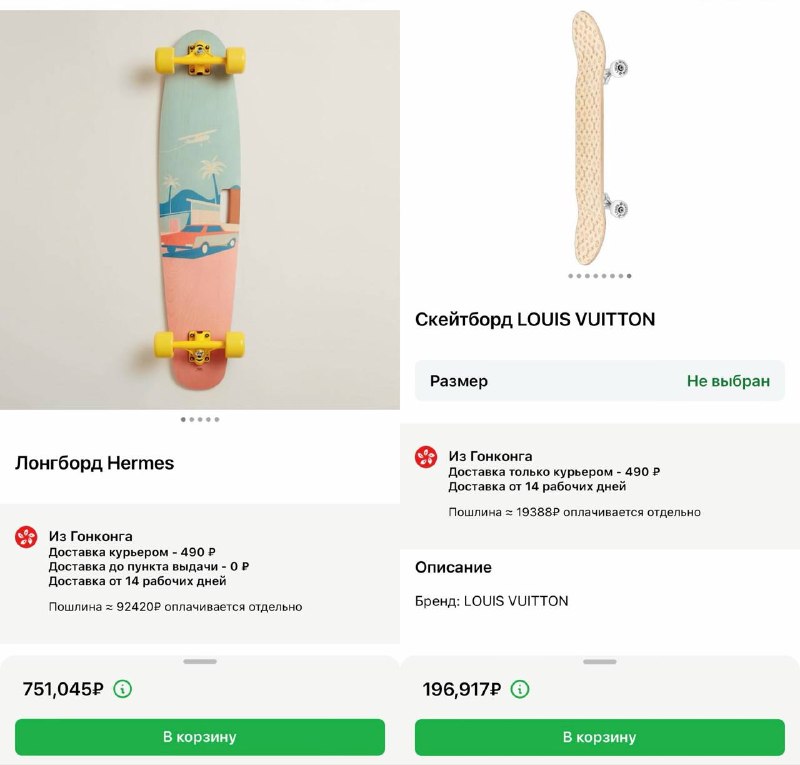Click the Описание section heading
The height and width of the screenshot is (765, 800).
(x=453, y=567)
